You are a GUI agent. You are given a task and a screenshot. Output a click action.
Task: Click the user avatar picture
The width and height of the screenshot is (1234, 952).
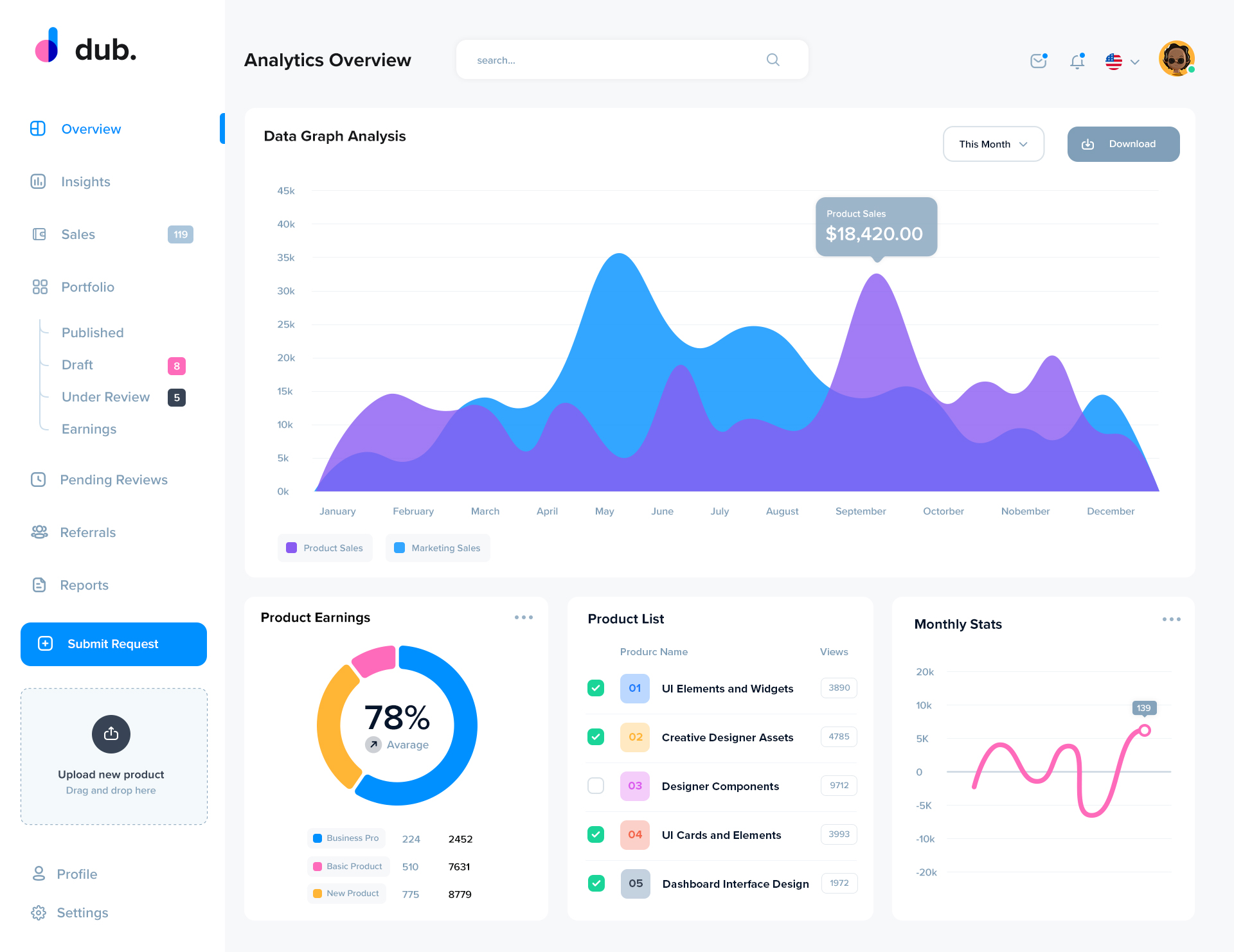1176,59
